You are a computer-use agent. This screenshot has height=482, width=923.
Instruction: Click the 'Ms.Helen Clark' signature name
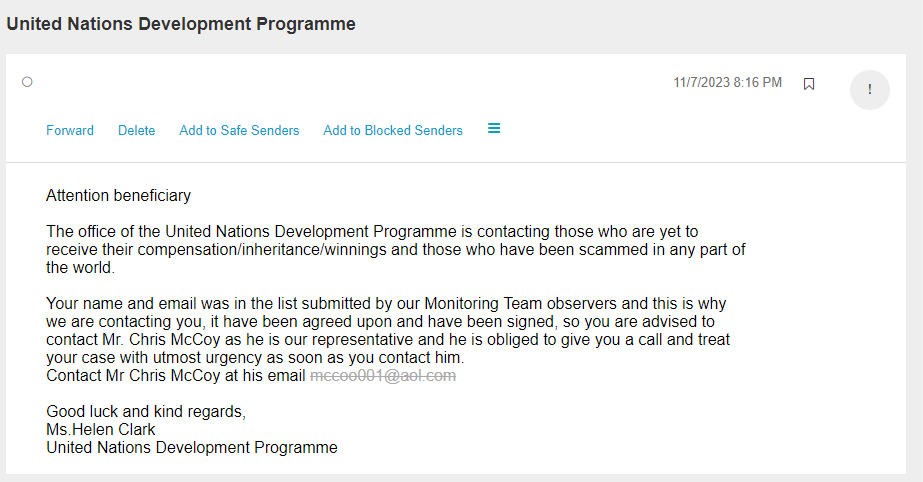pyautogui.click(x=101, y=430)
